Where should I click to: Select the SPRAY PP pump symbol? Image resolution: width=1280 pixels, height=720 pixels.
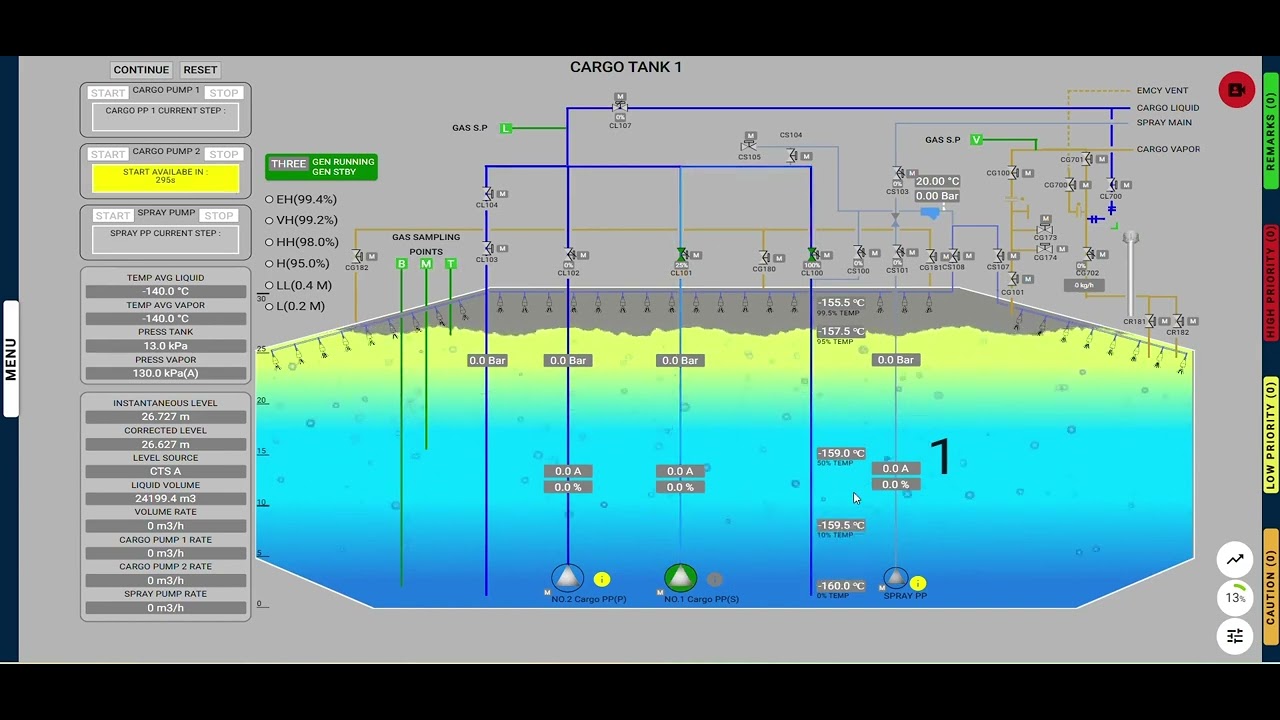(896, 578)
